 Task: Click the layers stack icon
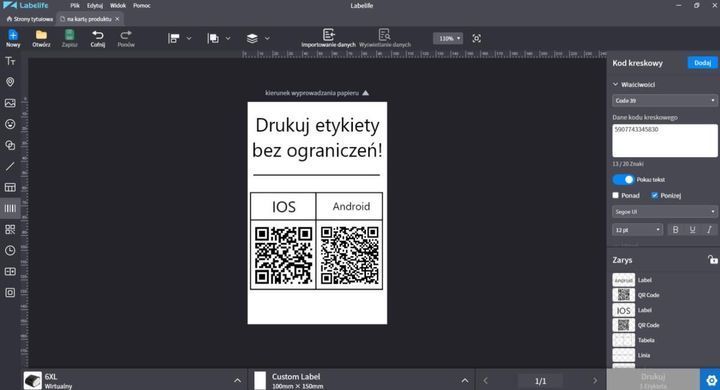click(252, 39)
